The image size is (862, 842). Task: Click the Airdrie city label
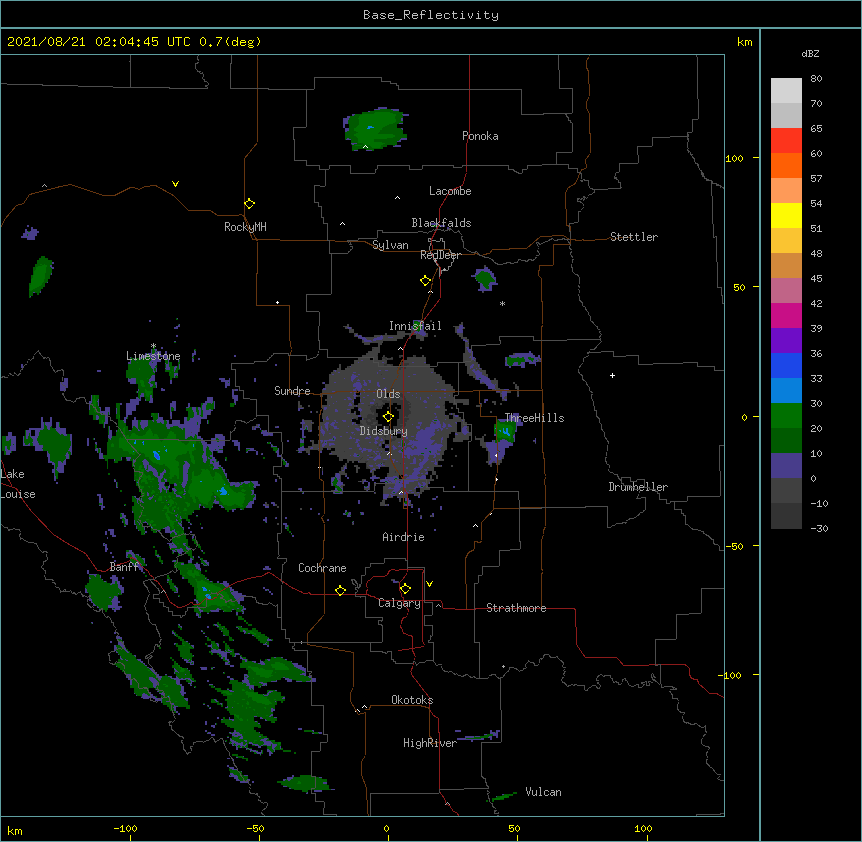coord(404,537)
